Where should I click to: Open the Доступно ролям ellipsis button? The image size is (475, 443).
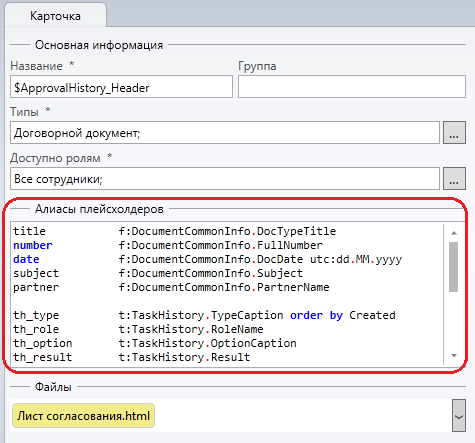tap(454, 179)
